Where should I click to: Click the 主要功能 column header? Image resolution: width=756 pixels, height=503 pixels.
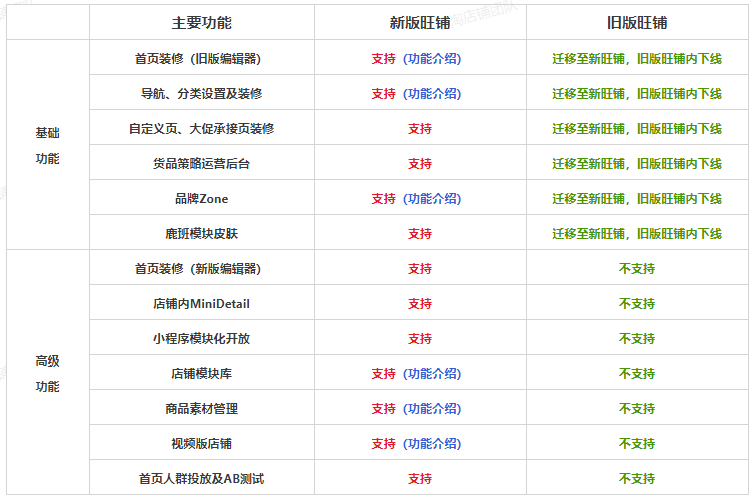coord(202,23)
